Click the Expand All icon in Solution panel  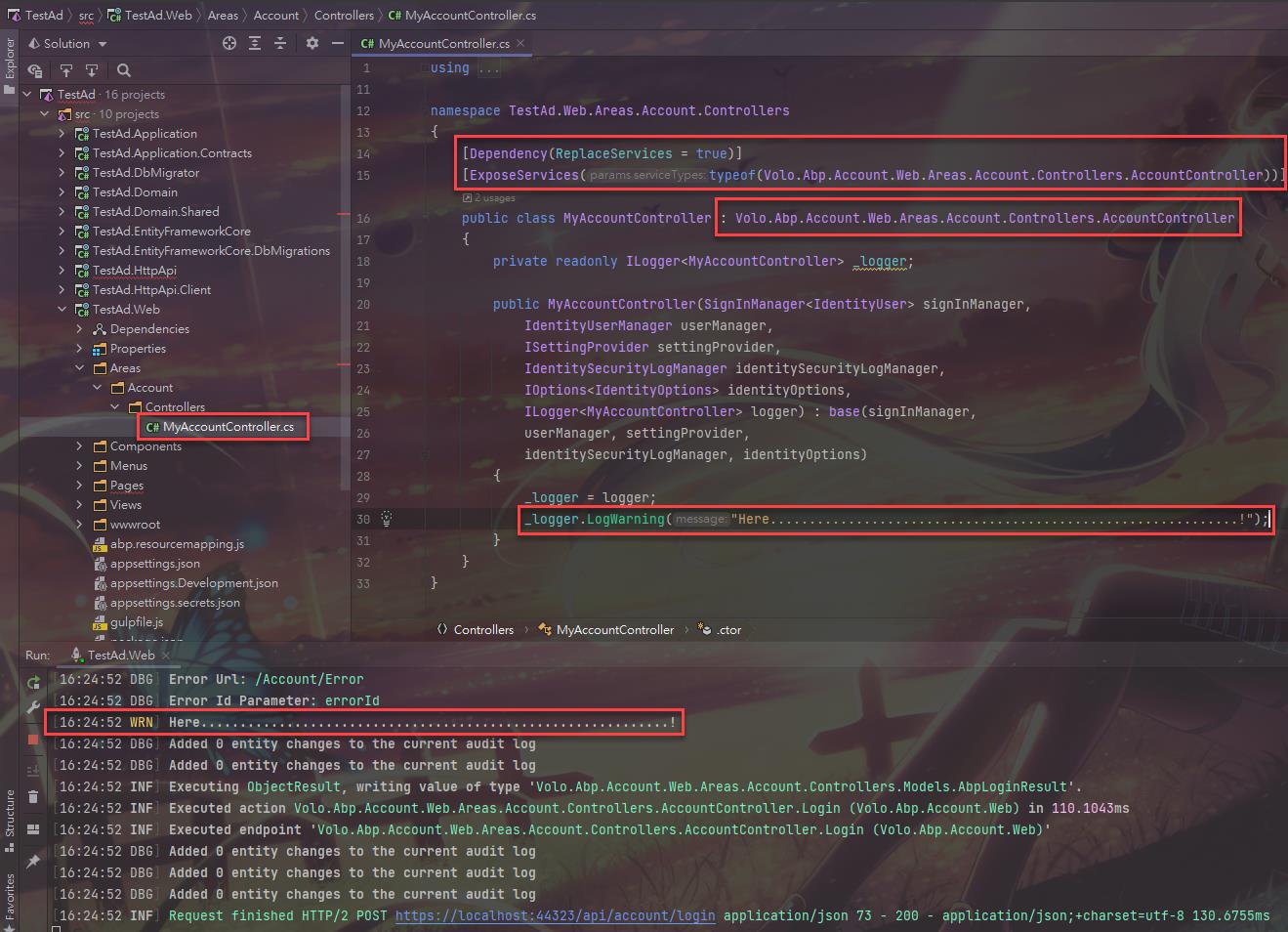255,43
